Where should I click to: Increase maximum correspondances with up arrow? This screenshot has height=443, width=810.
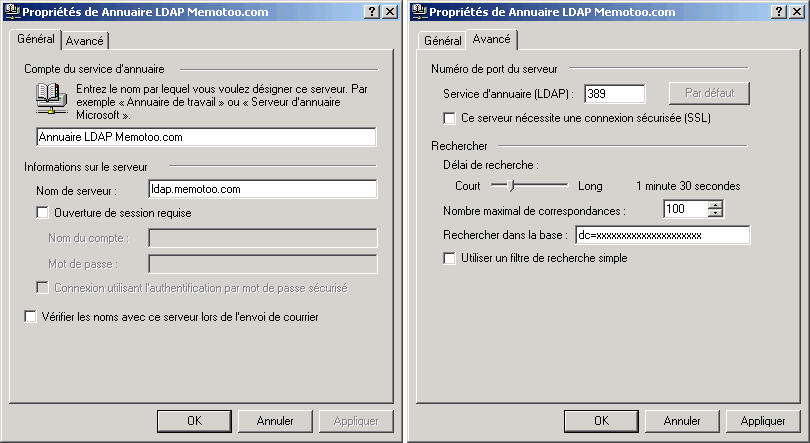715,205
